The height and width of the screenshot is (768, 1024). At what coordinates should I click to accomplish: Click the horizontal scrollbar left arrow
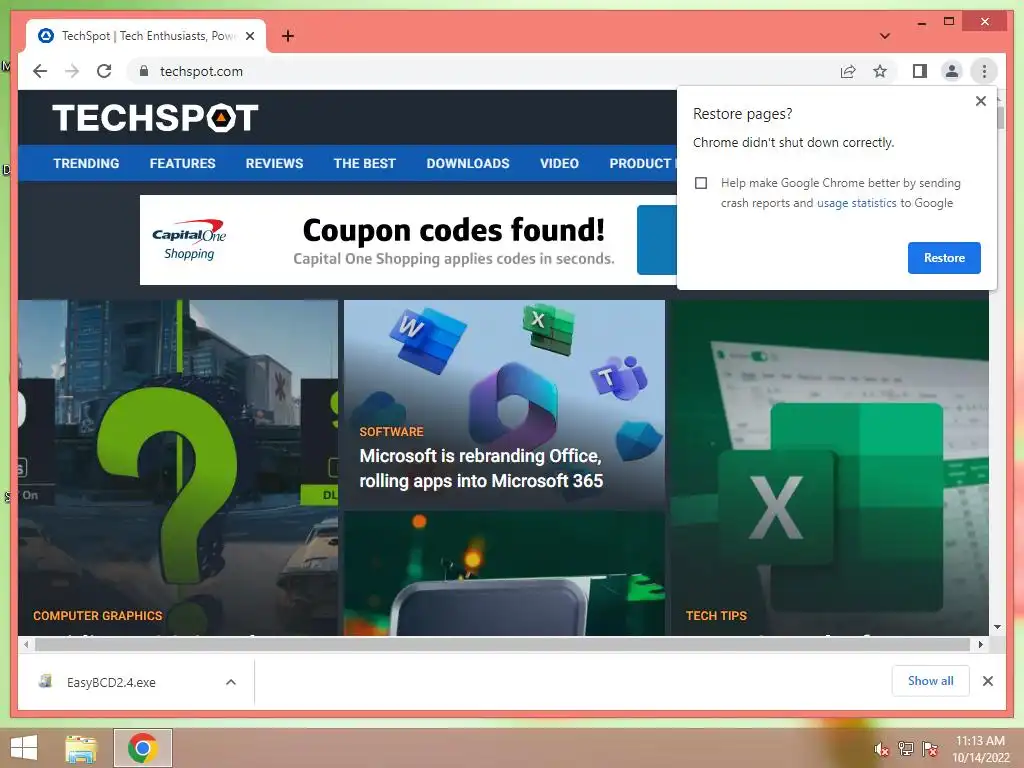25,645
